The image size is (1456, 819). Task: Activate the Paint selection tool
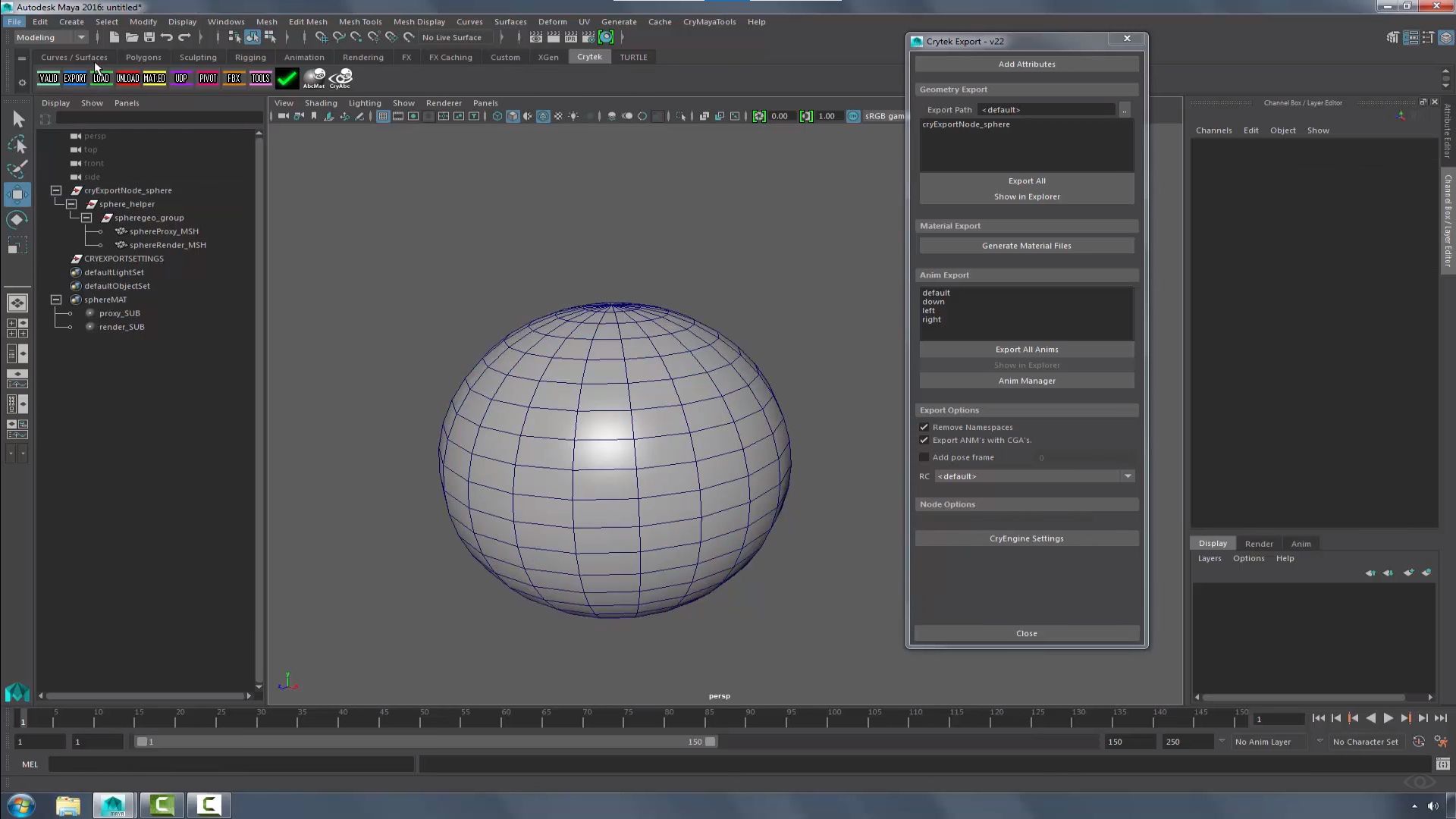point(17,169)
